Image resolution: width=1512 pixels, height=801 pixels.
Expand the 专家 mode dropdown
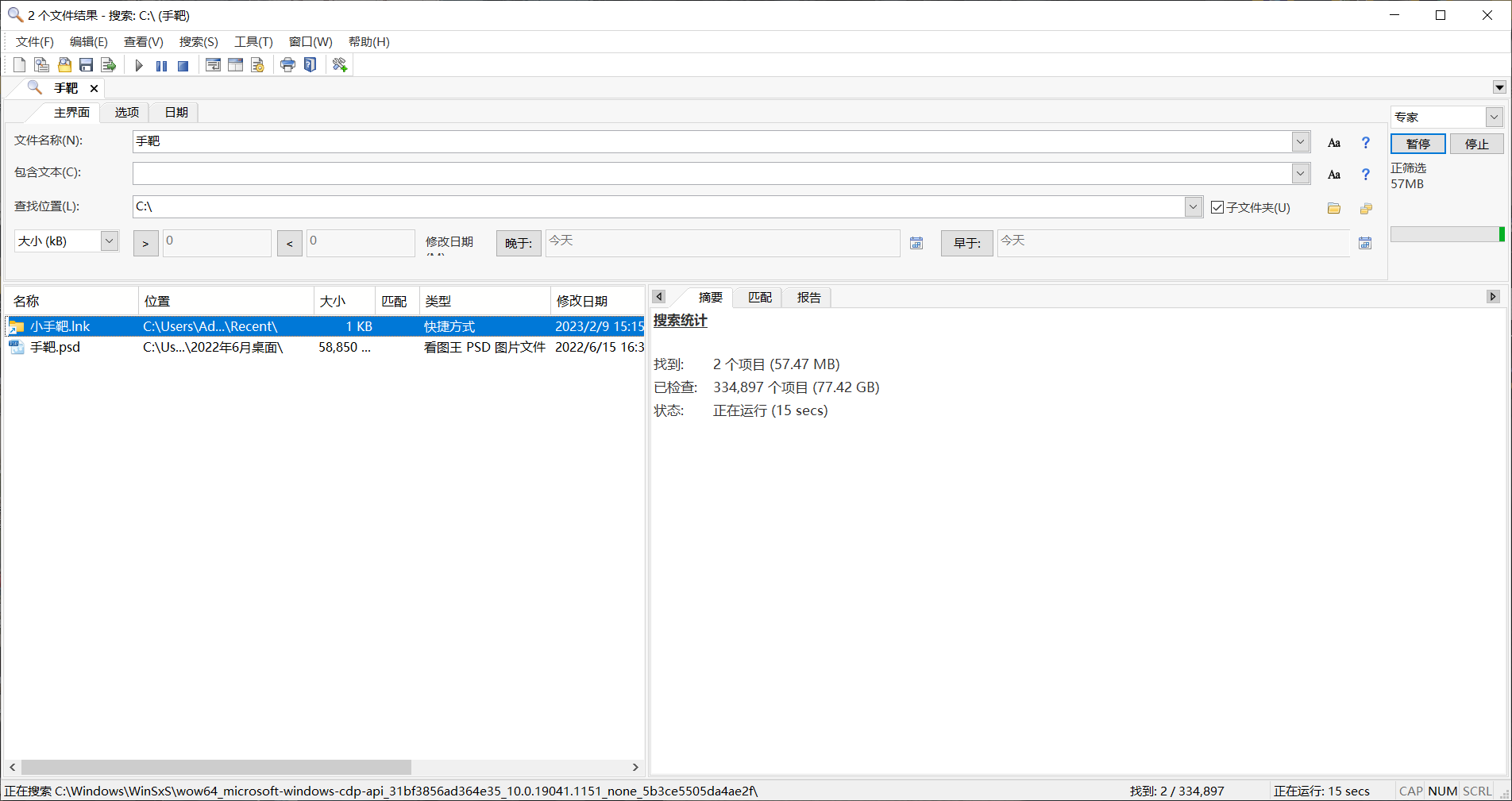pyautogui.click(x=1494, y=117)
